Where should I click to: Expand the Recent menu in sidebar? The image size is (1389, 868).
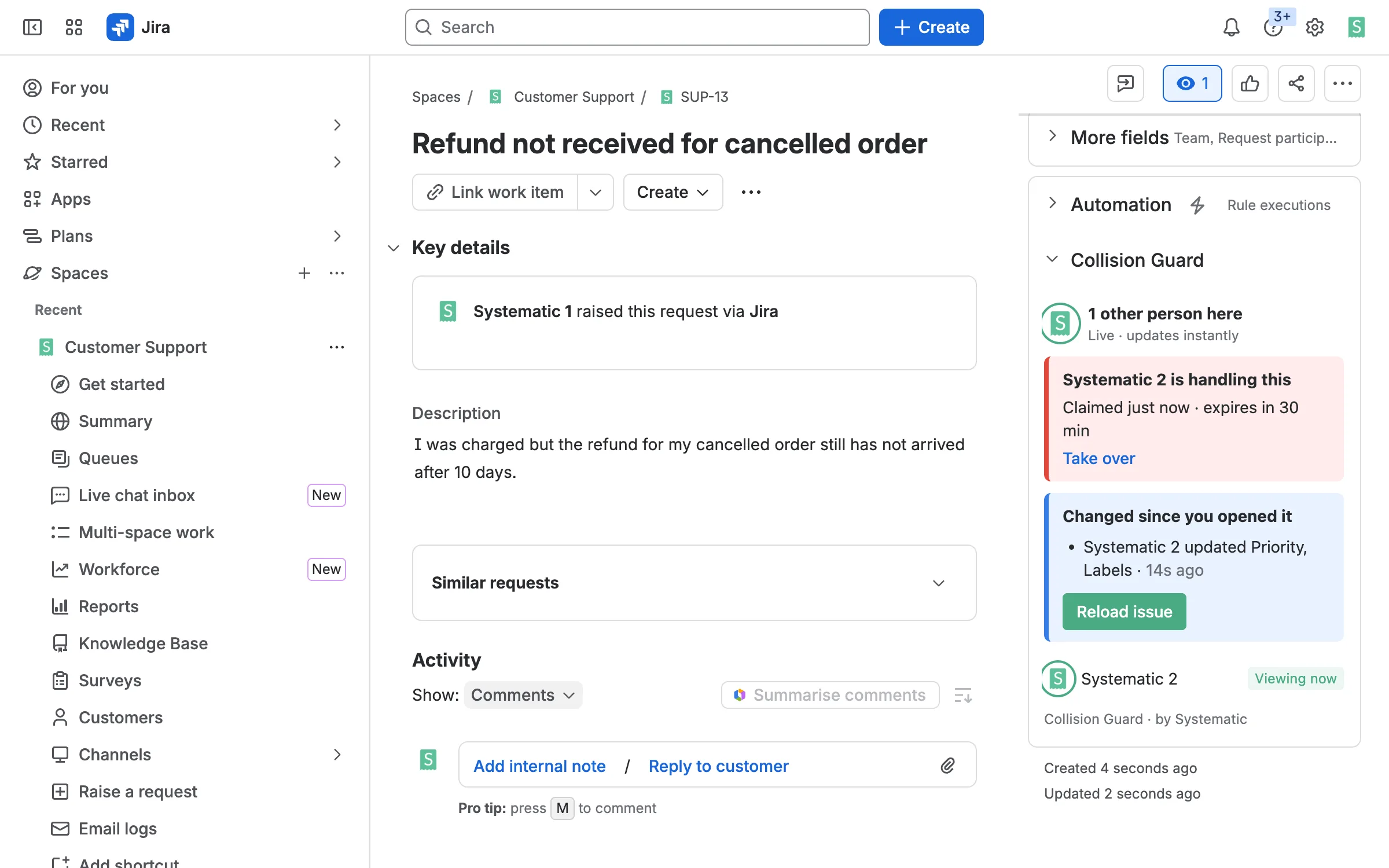tap(337, 125)
